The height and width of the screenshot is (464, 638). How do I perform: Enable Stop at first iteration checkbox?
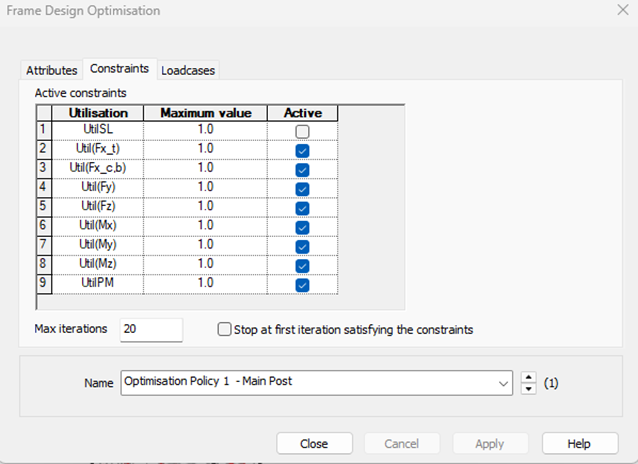(x=224, y=329)
